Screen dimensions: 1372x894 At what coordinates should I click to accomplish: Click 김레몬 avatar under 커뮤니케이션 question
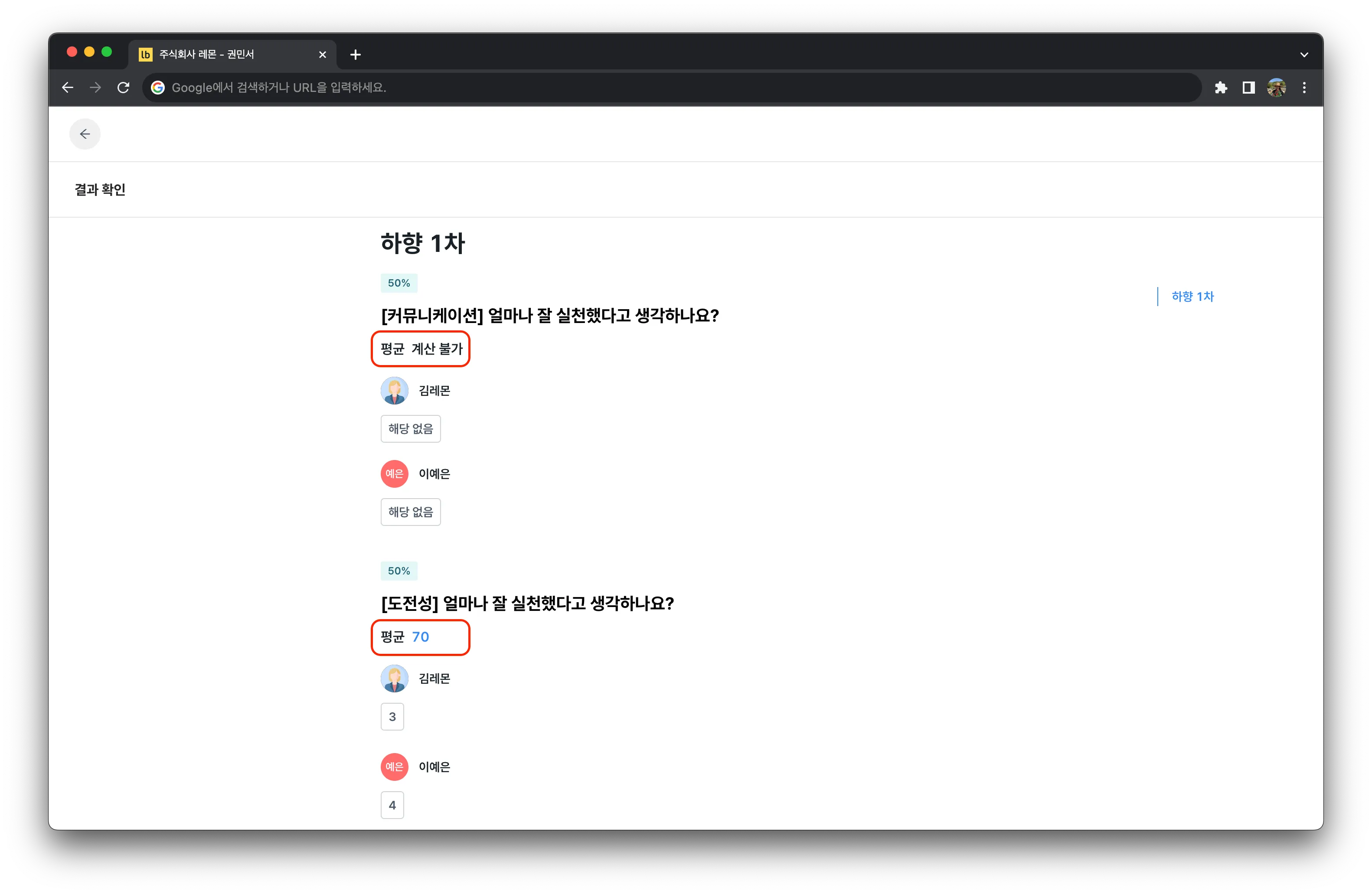394,390
